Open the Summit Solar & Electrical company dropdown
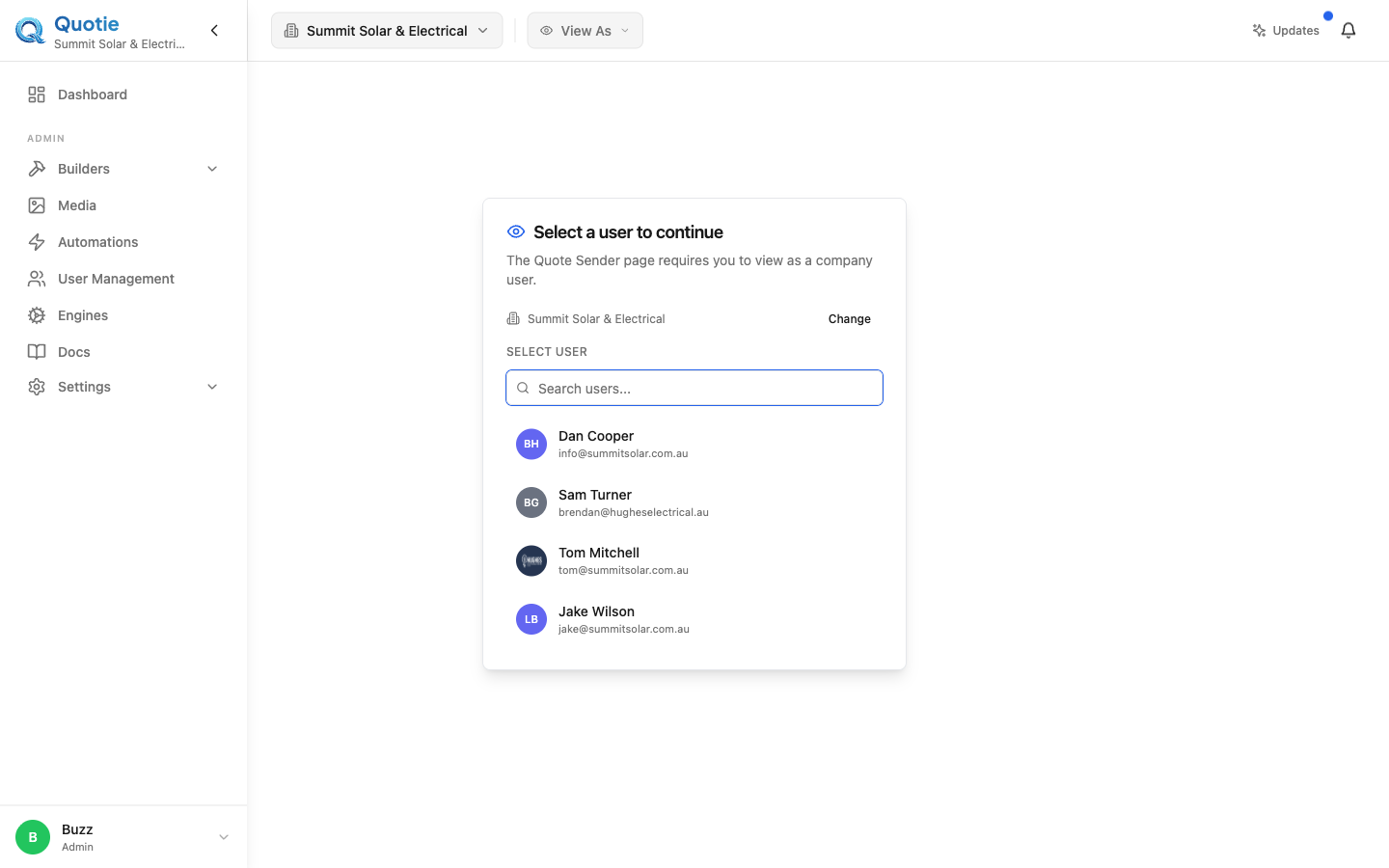Image resolution: width=1389 pixels, height=868 pixels. tap(387, 31)
